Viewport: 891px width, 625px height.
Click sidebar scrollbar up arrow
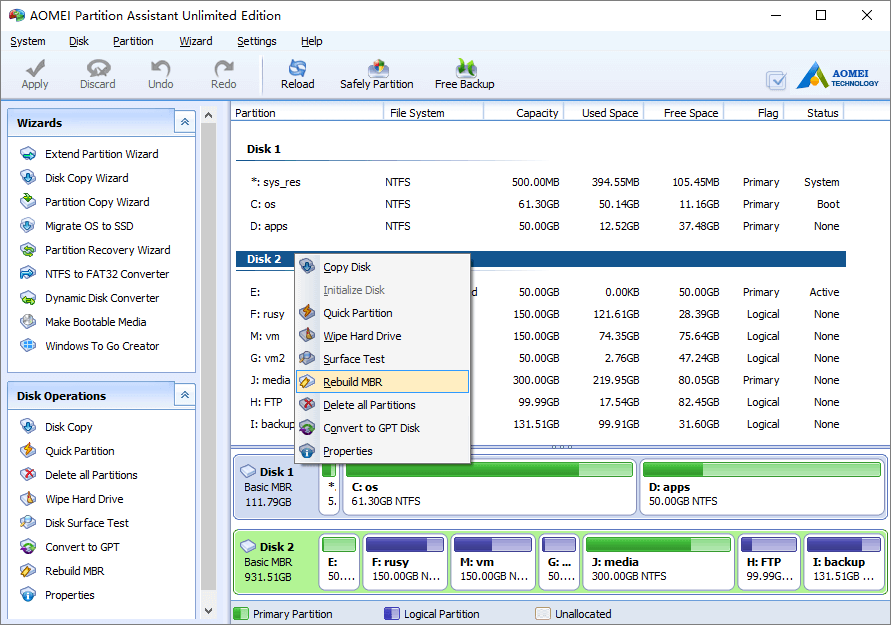coord(209,115)
